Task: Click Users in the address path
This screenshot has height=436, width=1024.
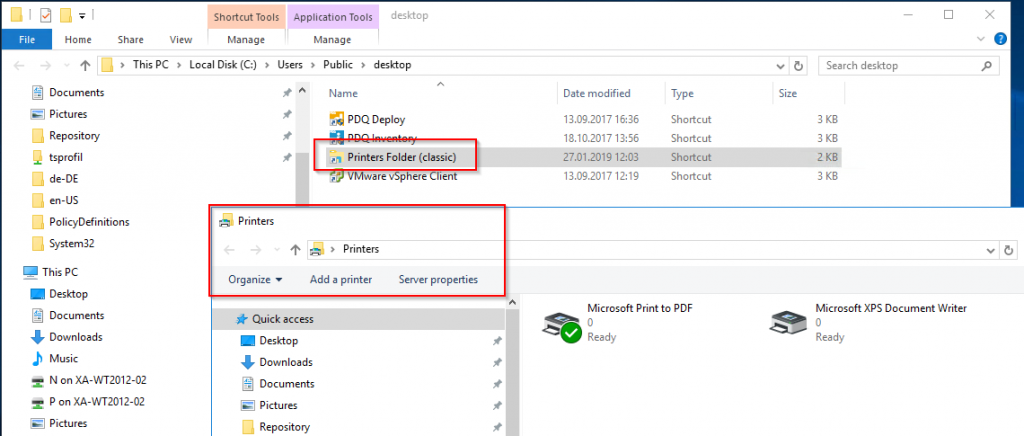Action: point(290,65)
